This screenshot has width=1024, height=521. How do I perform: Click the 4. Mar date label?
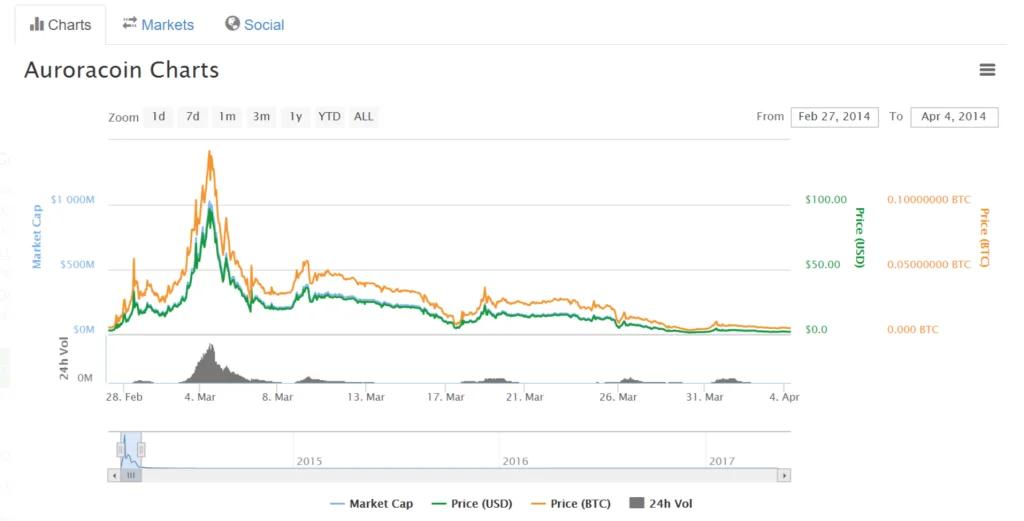pos(199,397)
